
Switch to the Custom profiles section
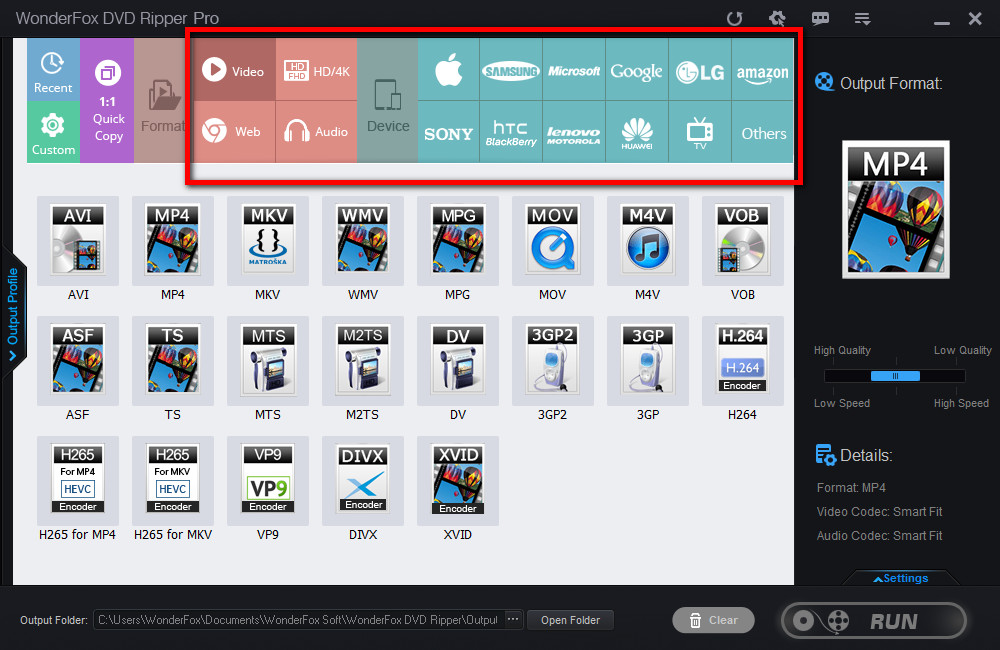click(x=53, y=132)
